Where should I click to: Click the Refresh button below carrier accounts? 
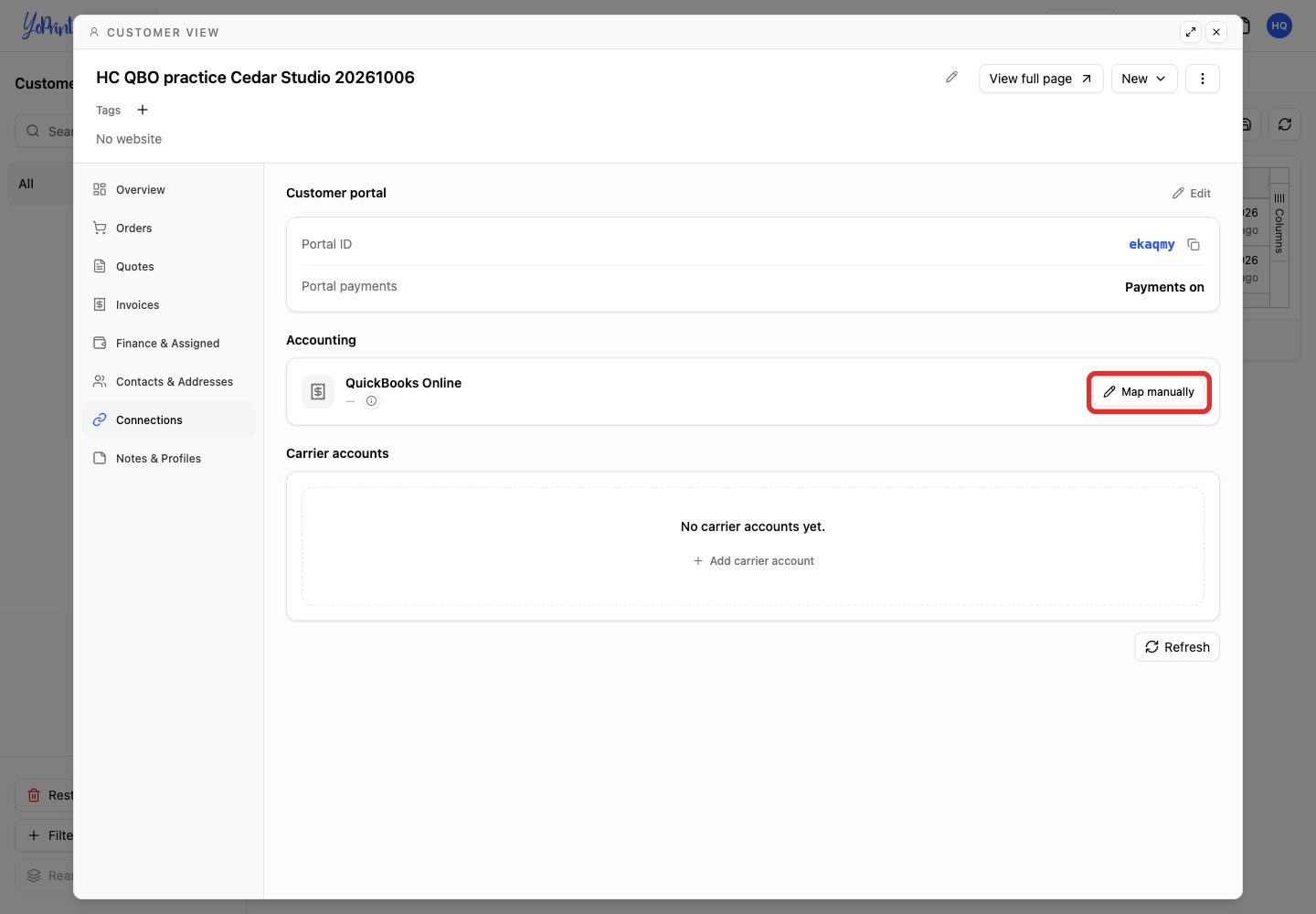(1177, 647)
